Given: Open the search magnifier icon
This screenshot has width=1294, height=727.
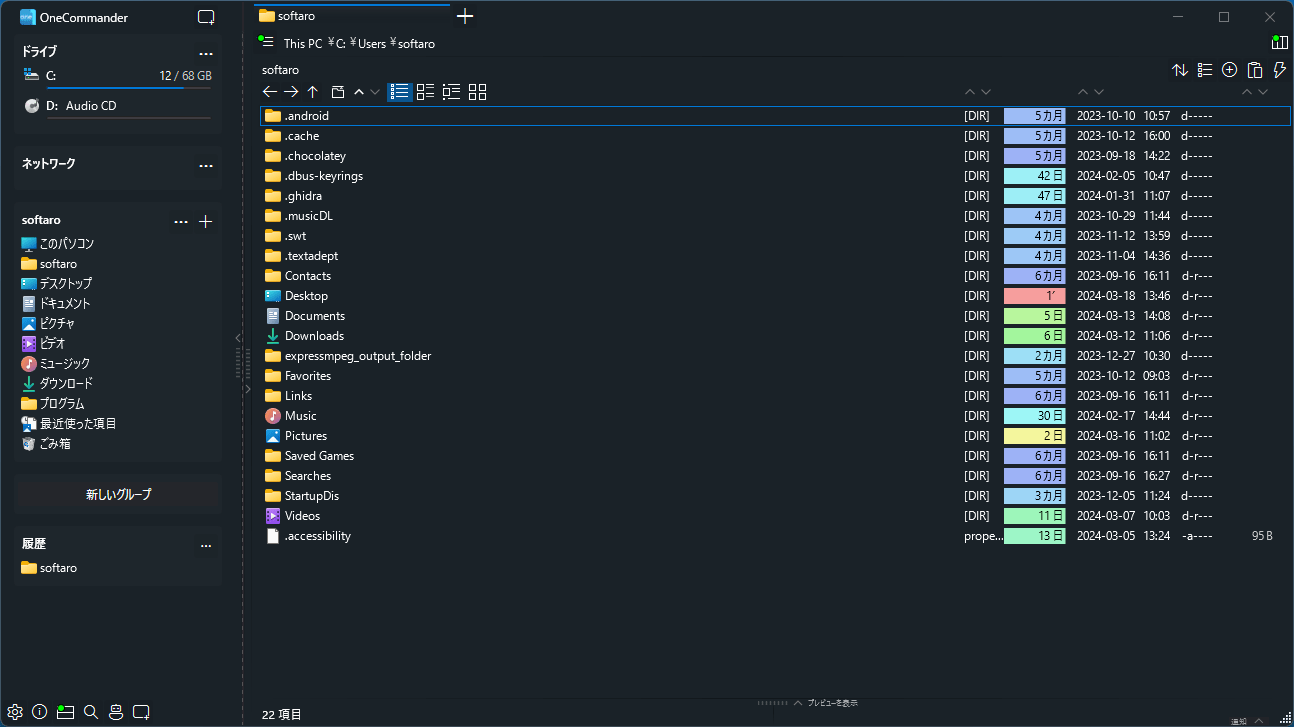Looking at the screenshot, I should click(91, 712).
